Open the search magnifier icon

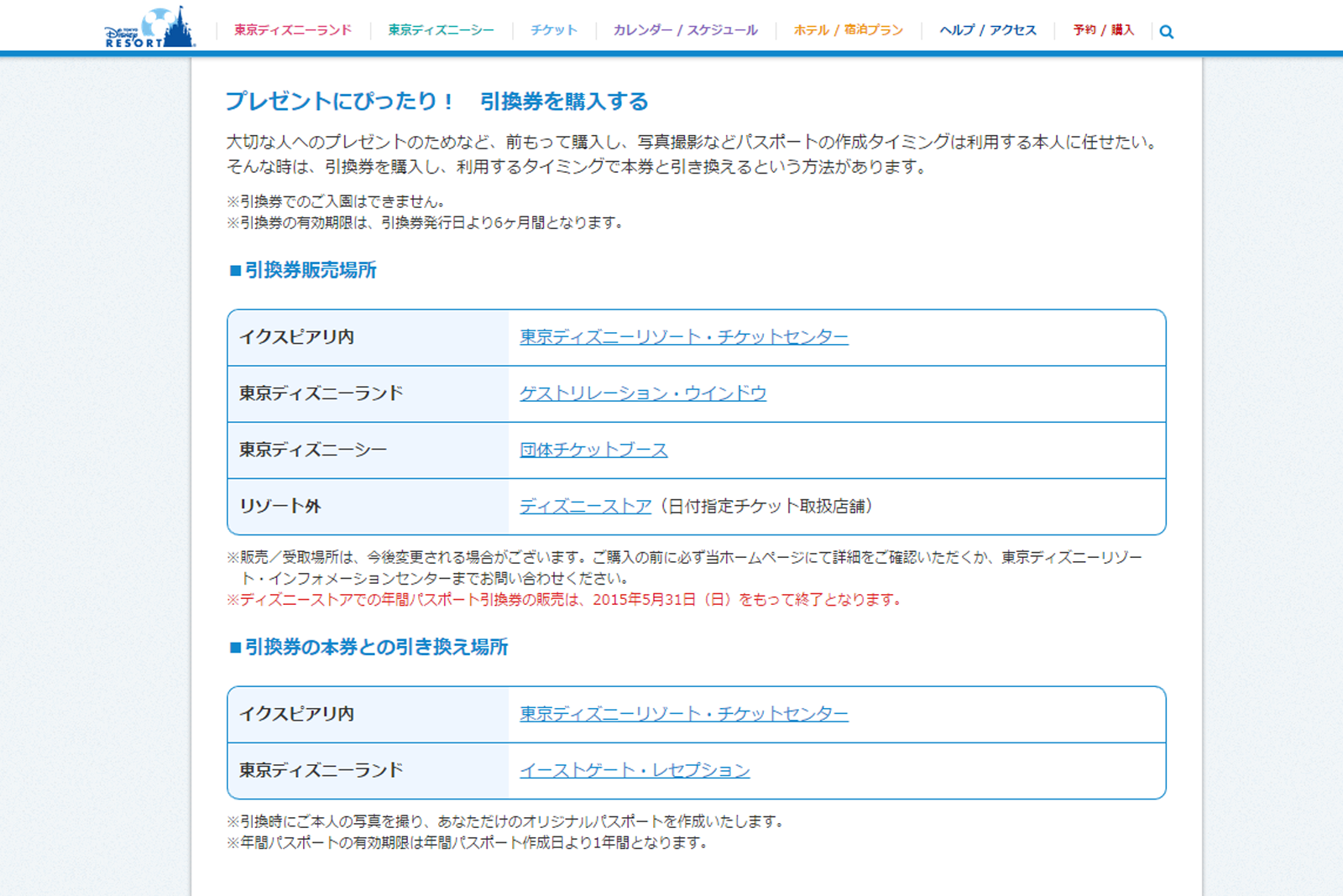(x=1166, y=32)
